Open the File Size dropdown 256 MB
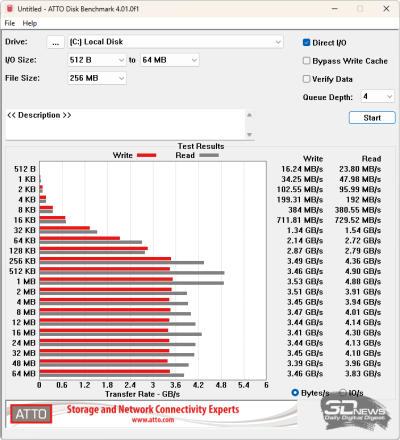This screenshot has width=400, height=440. pyautogui.click(x=97, y=78)
